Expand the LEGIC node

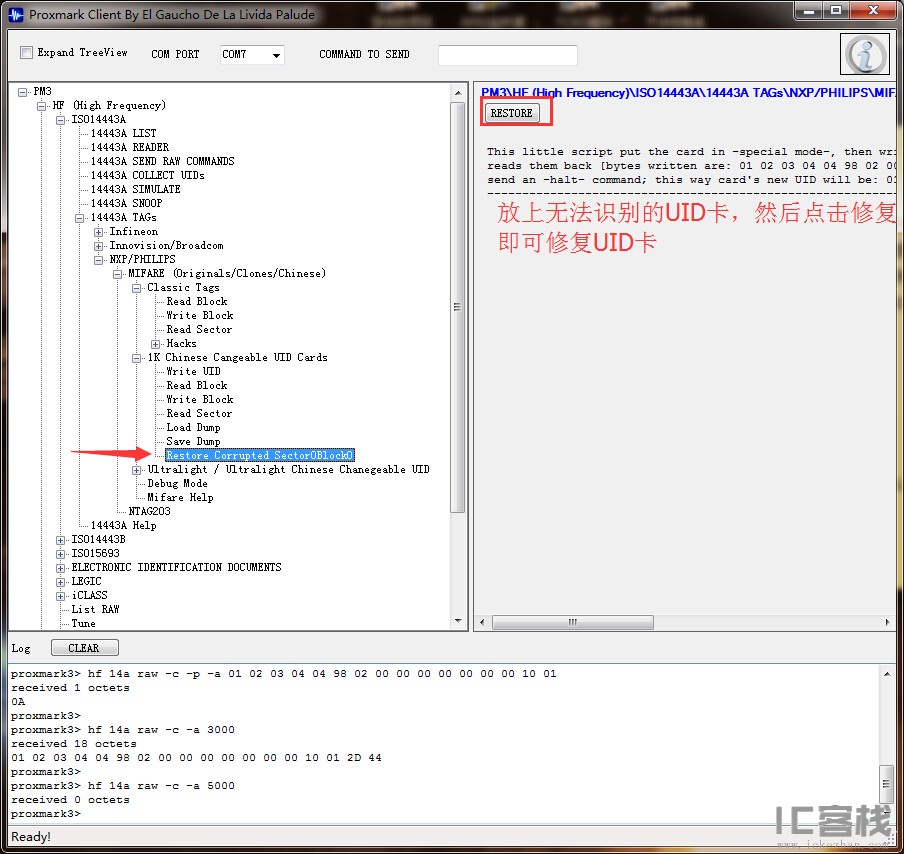pos(61,582)
